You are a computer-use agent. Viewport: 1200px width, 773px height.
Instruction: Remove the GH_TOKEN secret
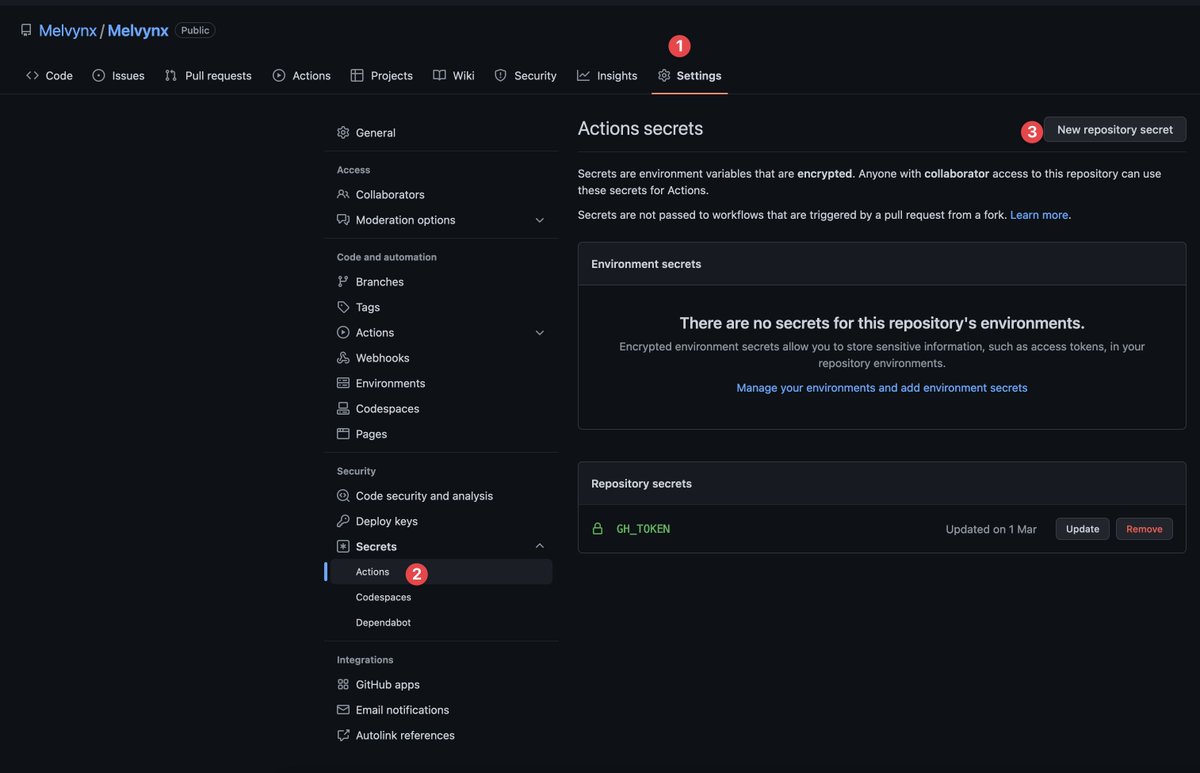coord(1143,527)
